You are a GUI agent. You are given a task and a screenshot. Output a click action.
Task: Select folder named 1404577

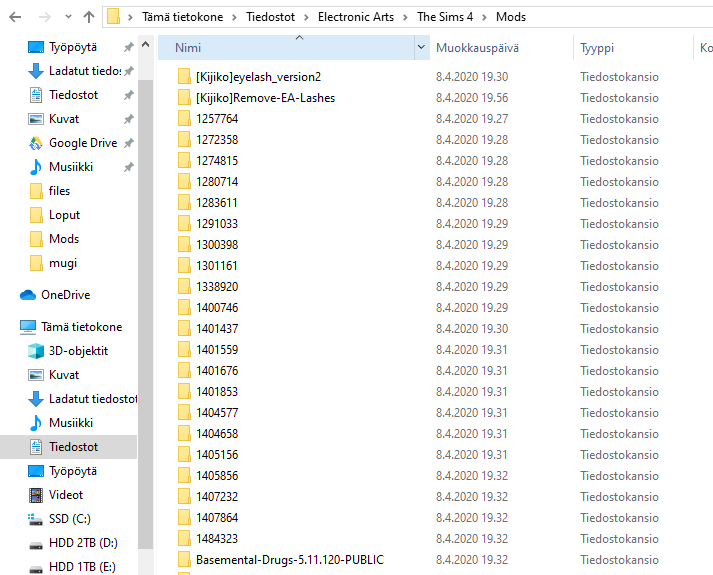point(217,413)
